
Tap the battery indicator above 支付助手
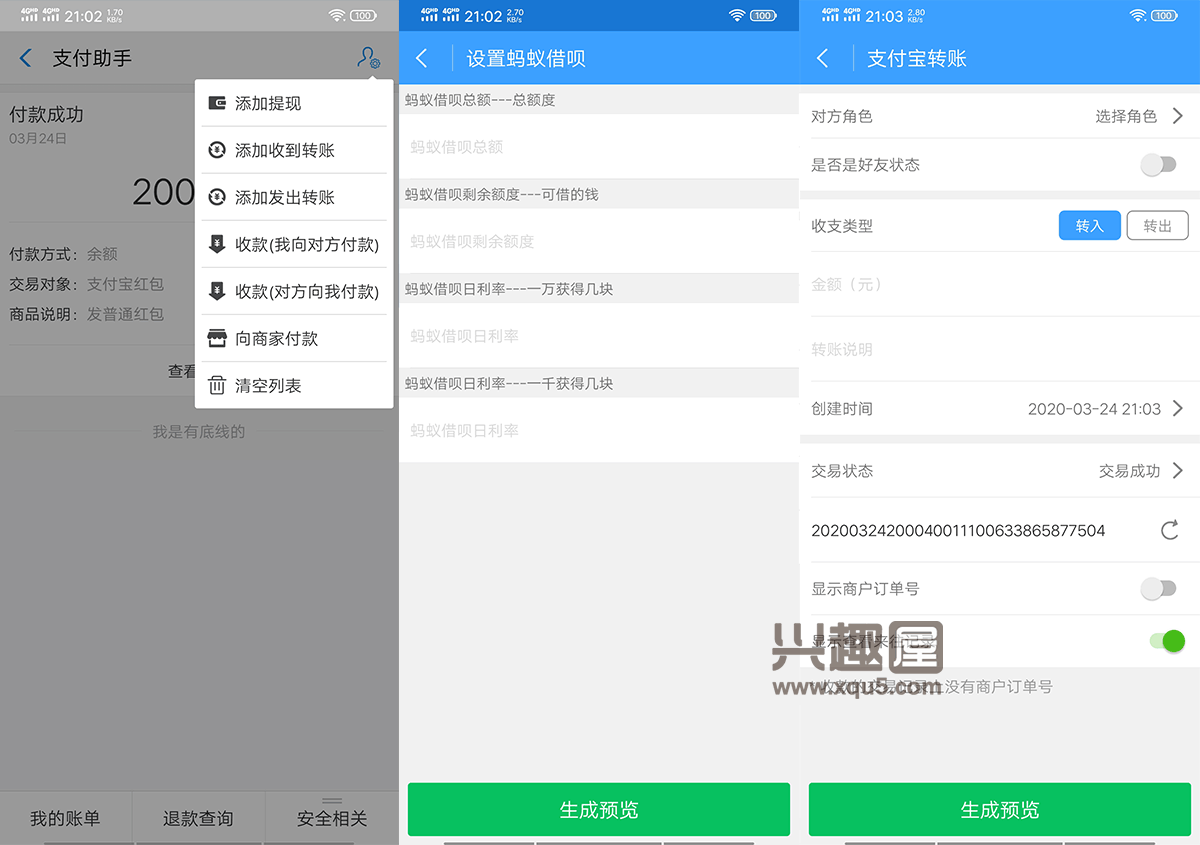364,16
